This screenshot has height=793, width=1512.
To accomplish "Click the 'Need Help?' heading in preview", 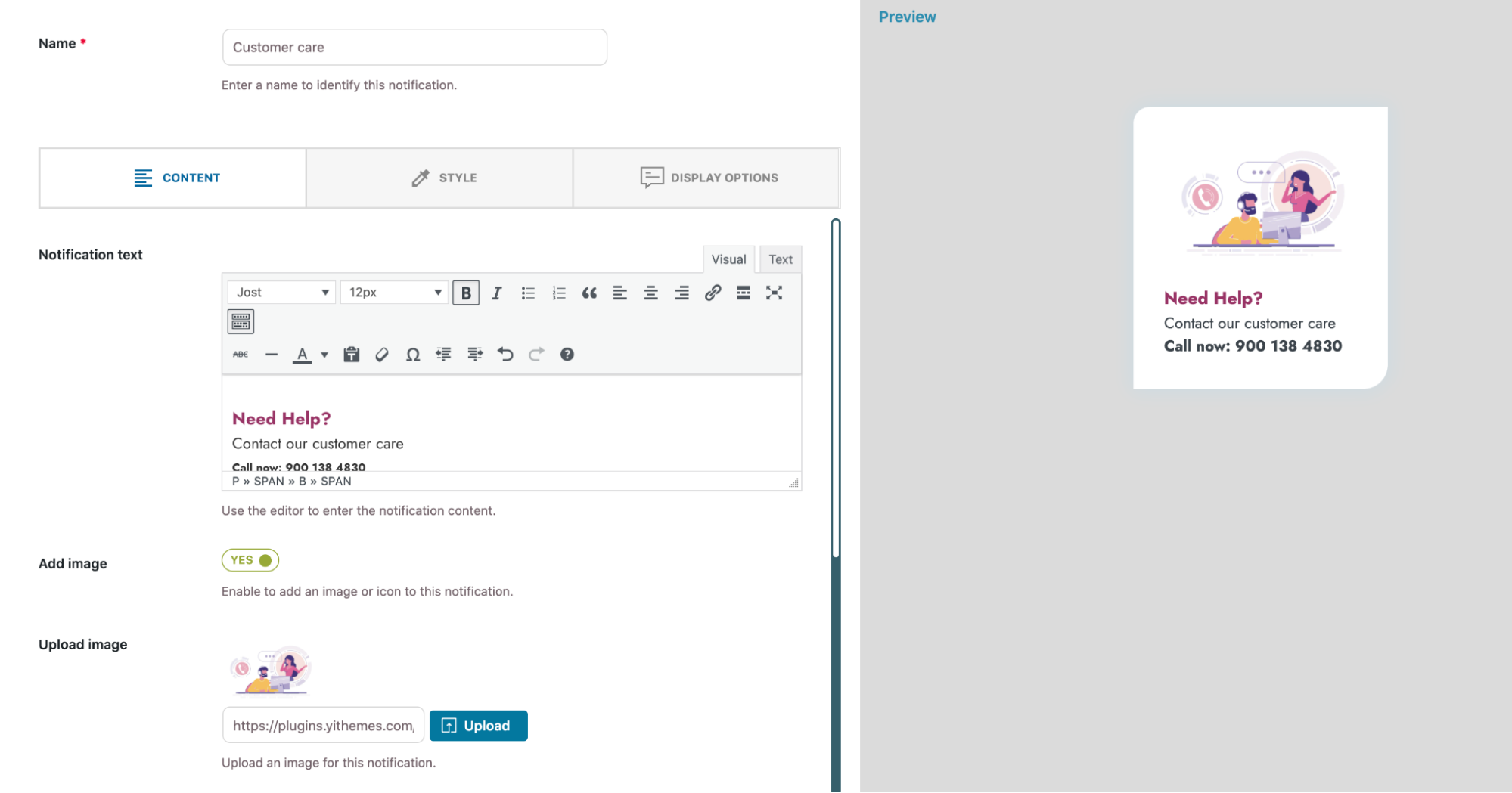I will point(1213,298).
